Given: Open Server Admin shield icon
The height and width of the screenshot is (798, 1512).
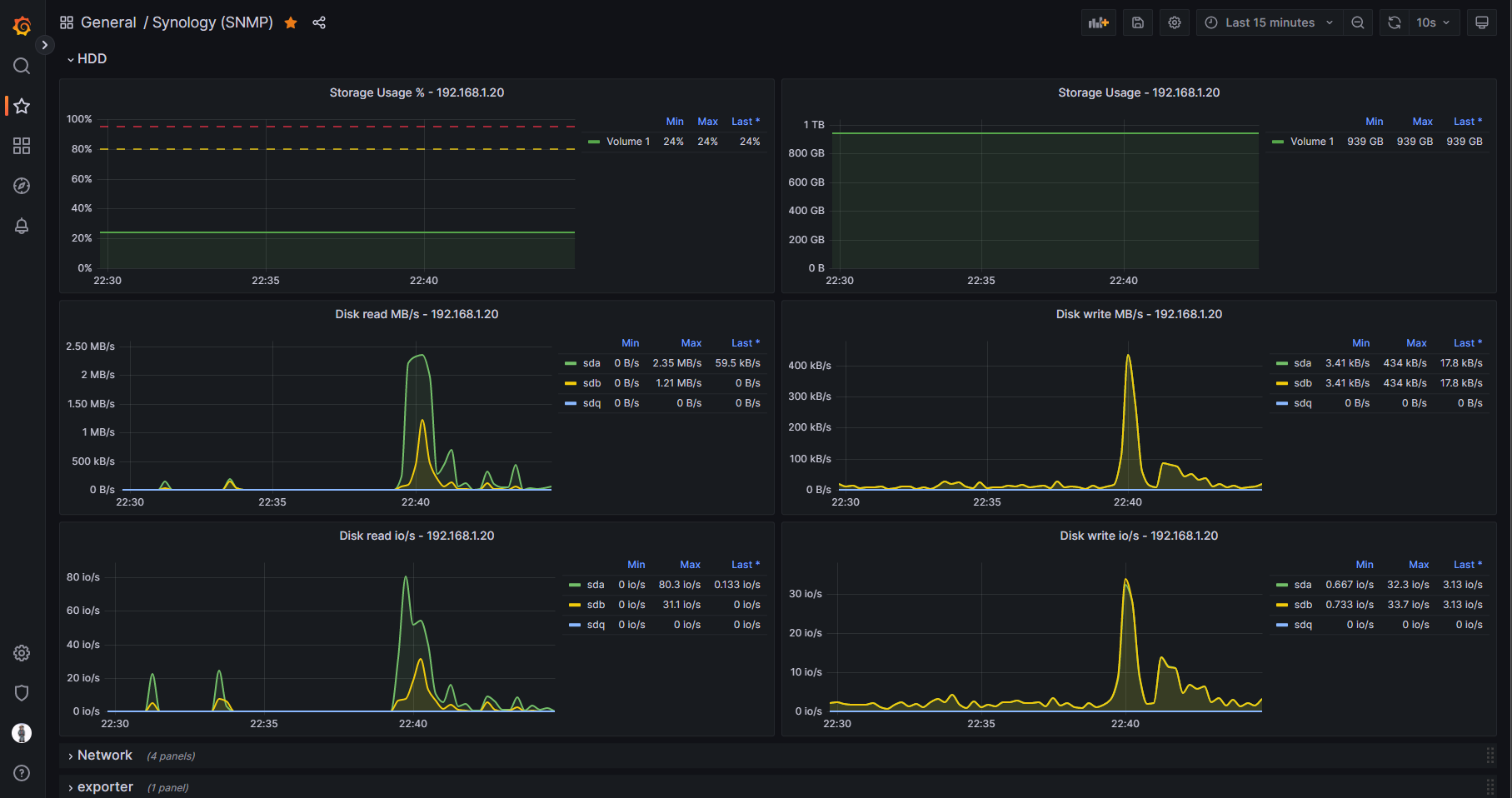Looking at the screenshot, I should (x=22, y=693).
